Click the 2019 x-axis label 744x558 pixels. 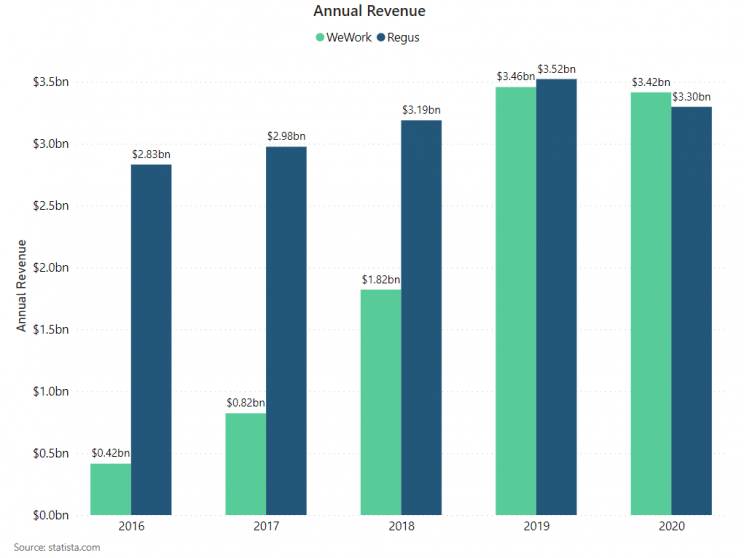536,526
